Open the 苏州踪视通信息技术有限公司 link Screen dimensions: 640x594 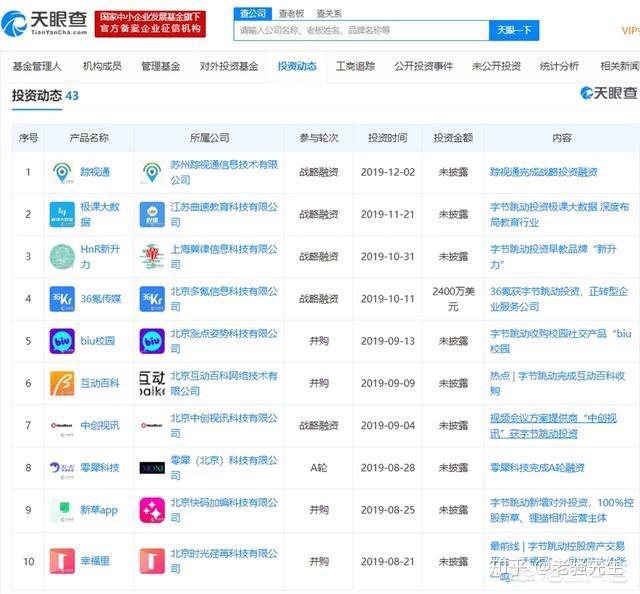click(x=224, y=172)
